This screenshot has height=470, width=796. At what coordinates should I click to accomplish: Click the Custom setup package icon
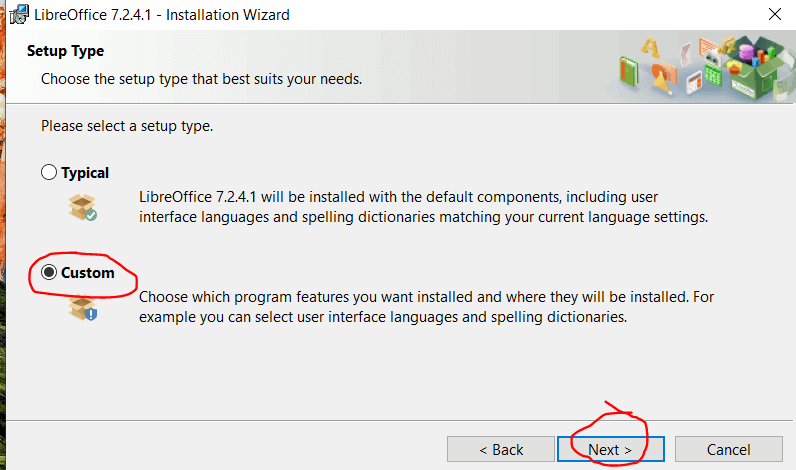click(83, 307)
